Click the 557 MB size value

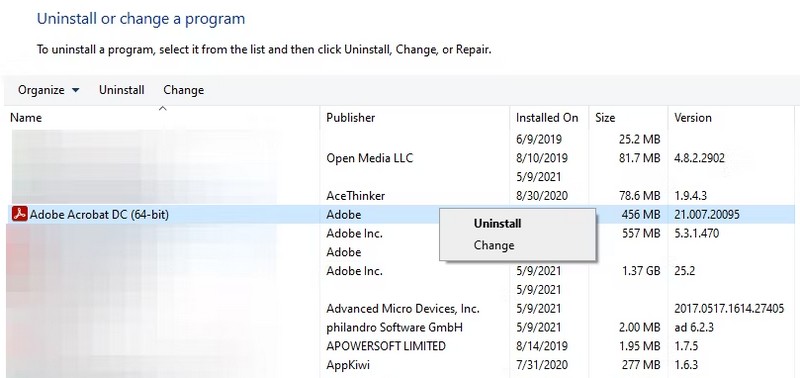coord(641,234)
